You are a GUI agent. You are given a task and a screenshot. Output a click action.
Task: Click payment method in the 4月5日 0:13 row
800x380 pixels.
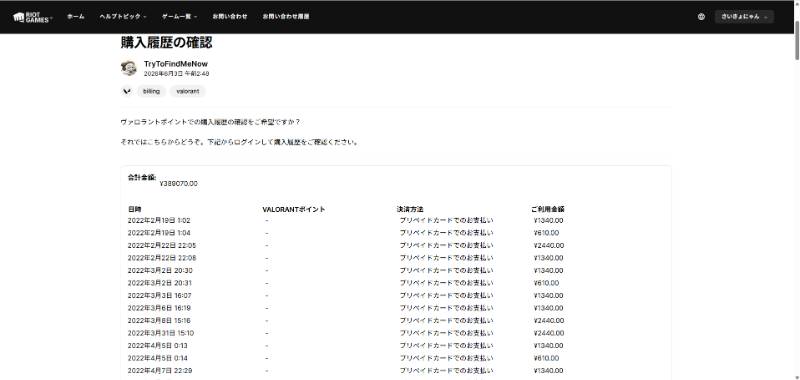[x=446, y=345]
